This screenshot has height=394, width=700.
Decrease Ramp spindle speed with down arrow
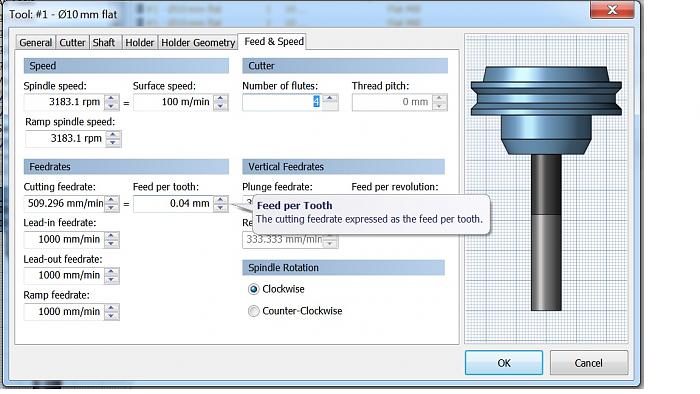[113, 143]
